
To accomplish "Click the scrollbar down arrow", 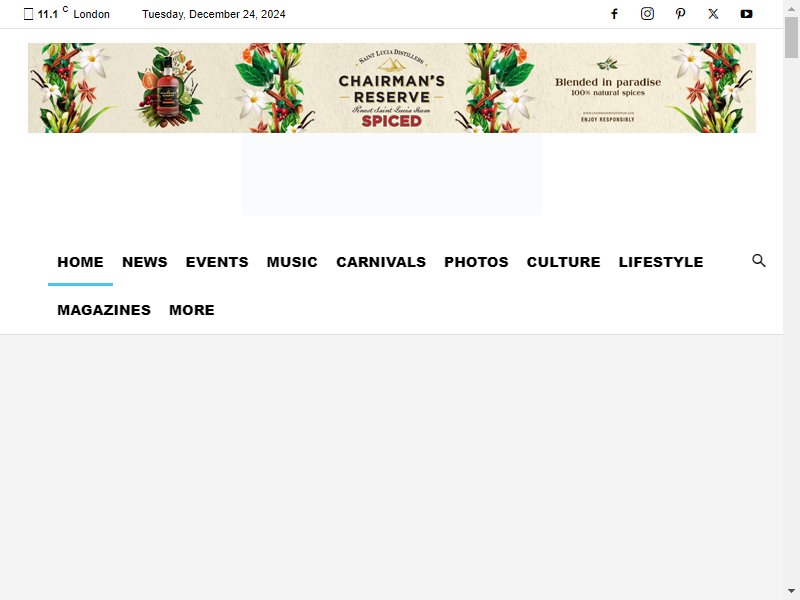I will [x=791, y=591].
